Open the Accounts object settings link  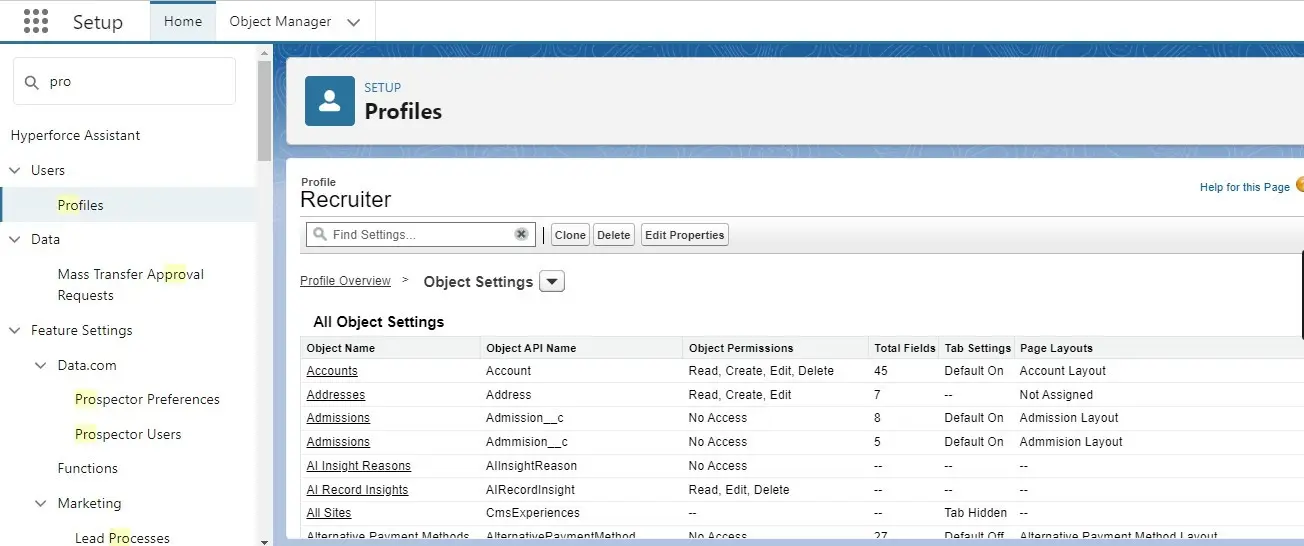pos(332,371)
